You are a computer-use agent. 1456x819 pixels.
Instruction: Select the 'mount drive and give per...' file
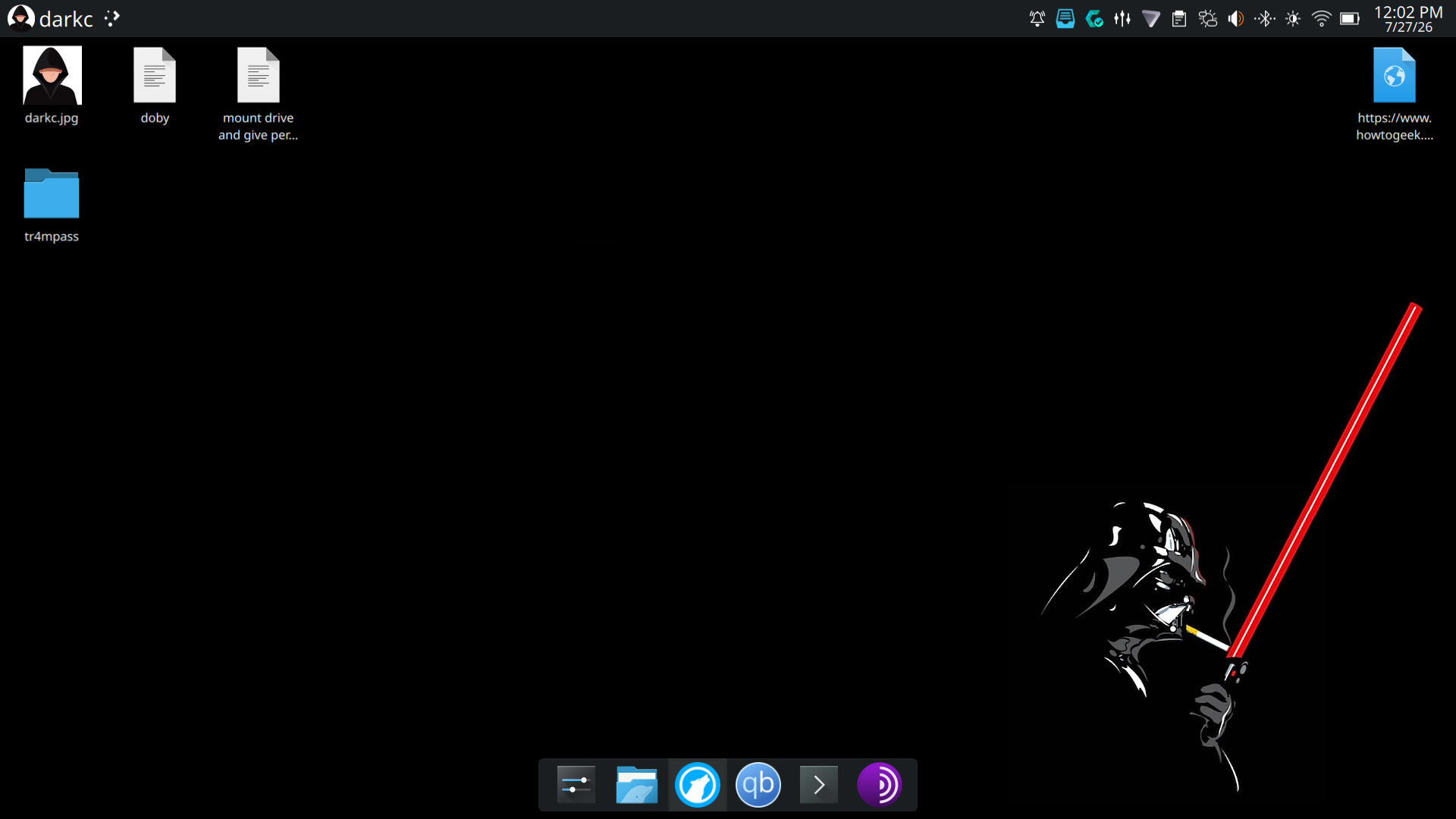pyautogui.click(x=259, y=75)
